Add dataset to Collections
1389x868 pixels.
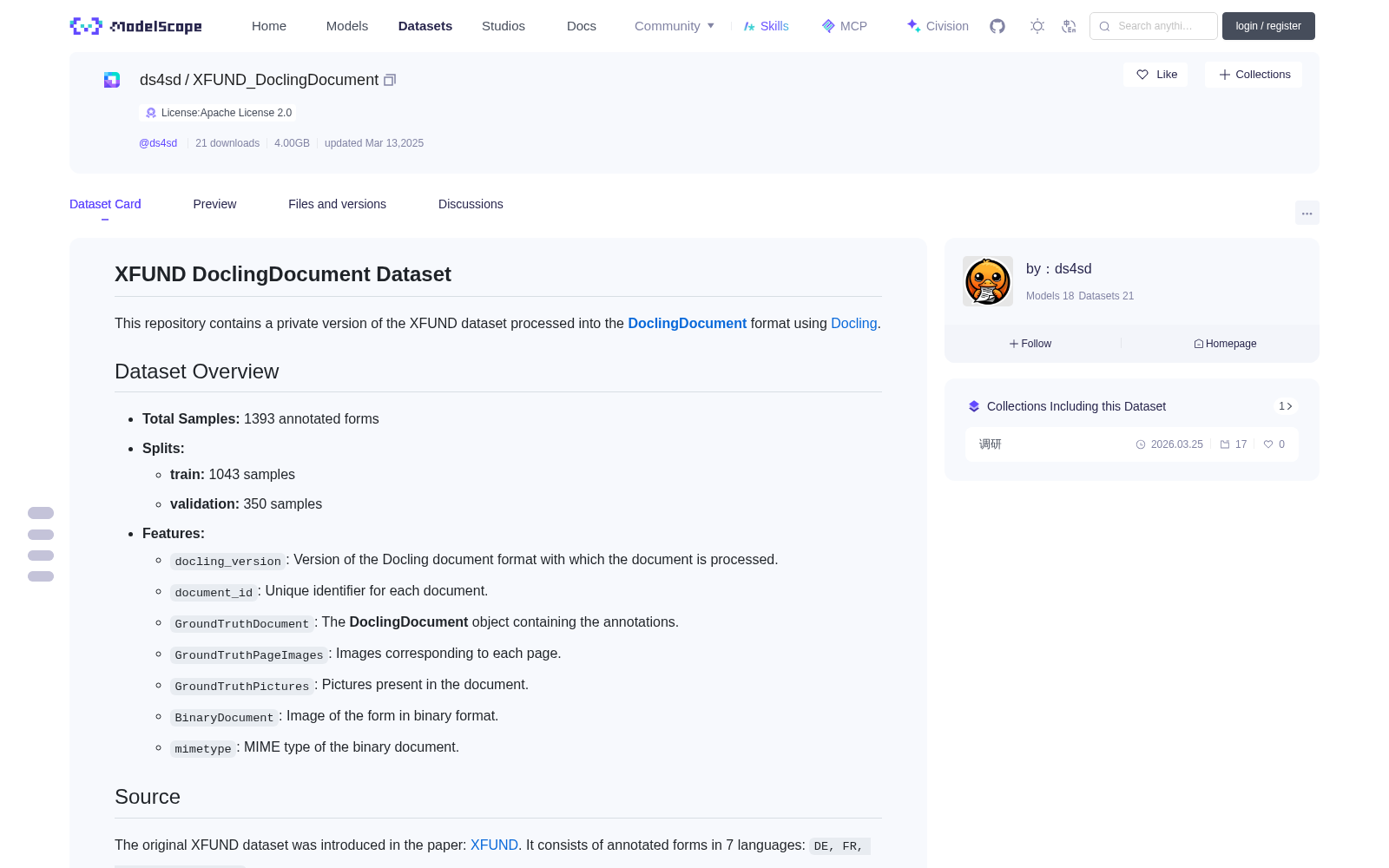(1254, 75)
